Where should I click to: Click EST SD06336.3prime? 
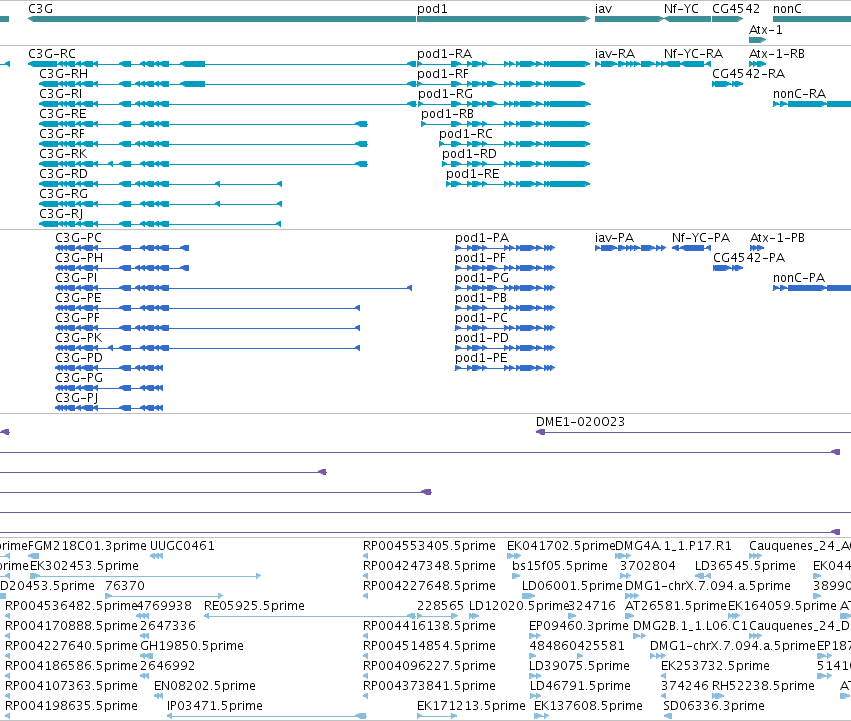click(x=714, y=706)
